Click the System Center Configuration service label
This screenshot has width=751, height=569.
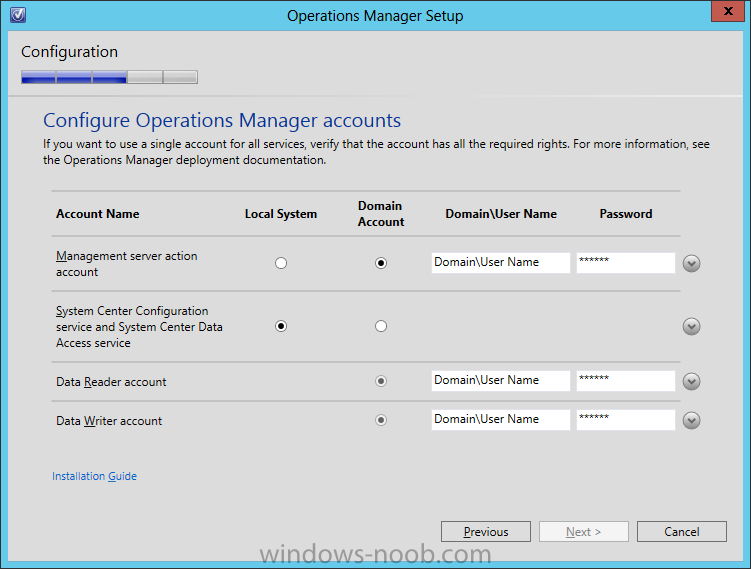point(139,327)
